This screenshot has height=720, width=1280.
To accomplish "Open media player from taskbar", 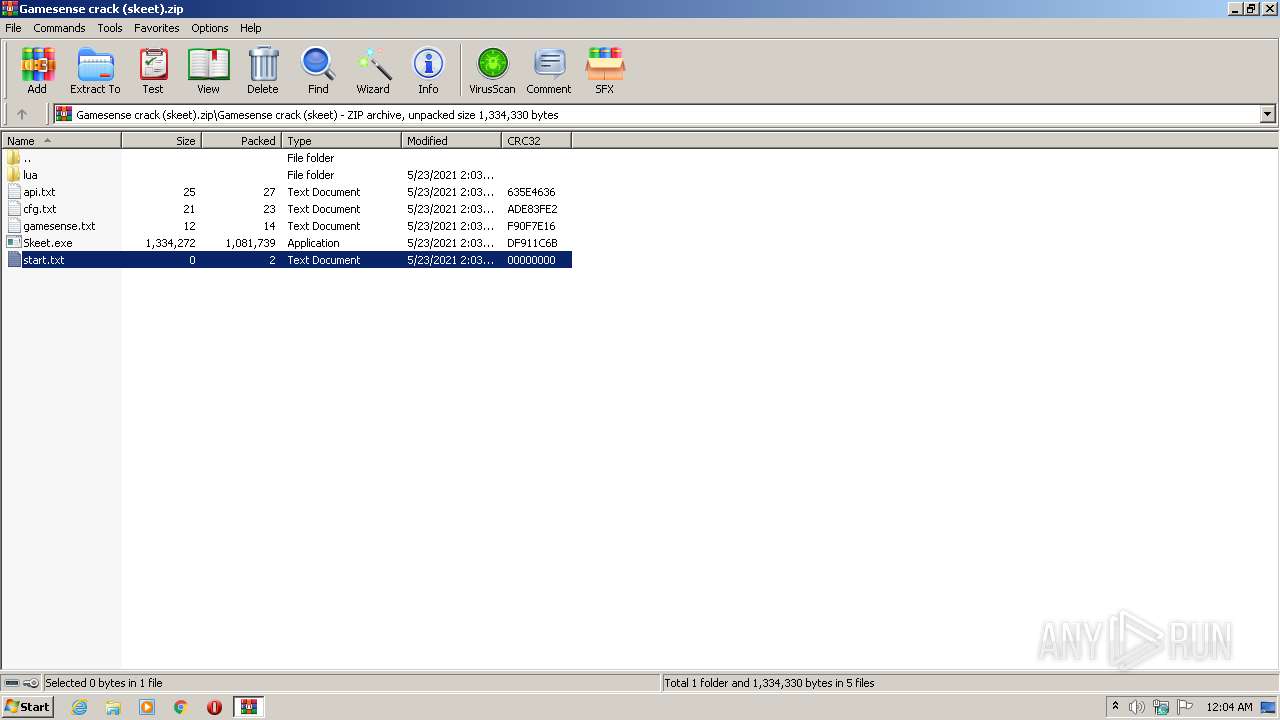I will pyautogui.click(x=147, y=707).
